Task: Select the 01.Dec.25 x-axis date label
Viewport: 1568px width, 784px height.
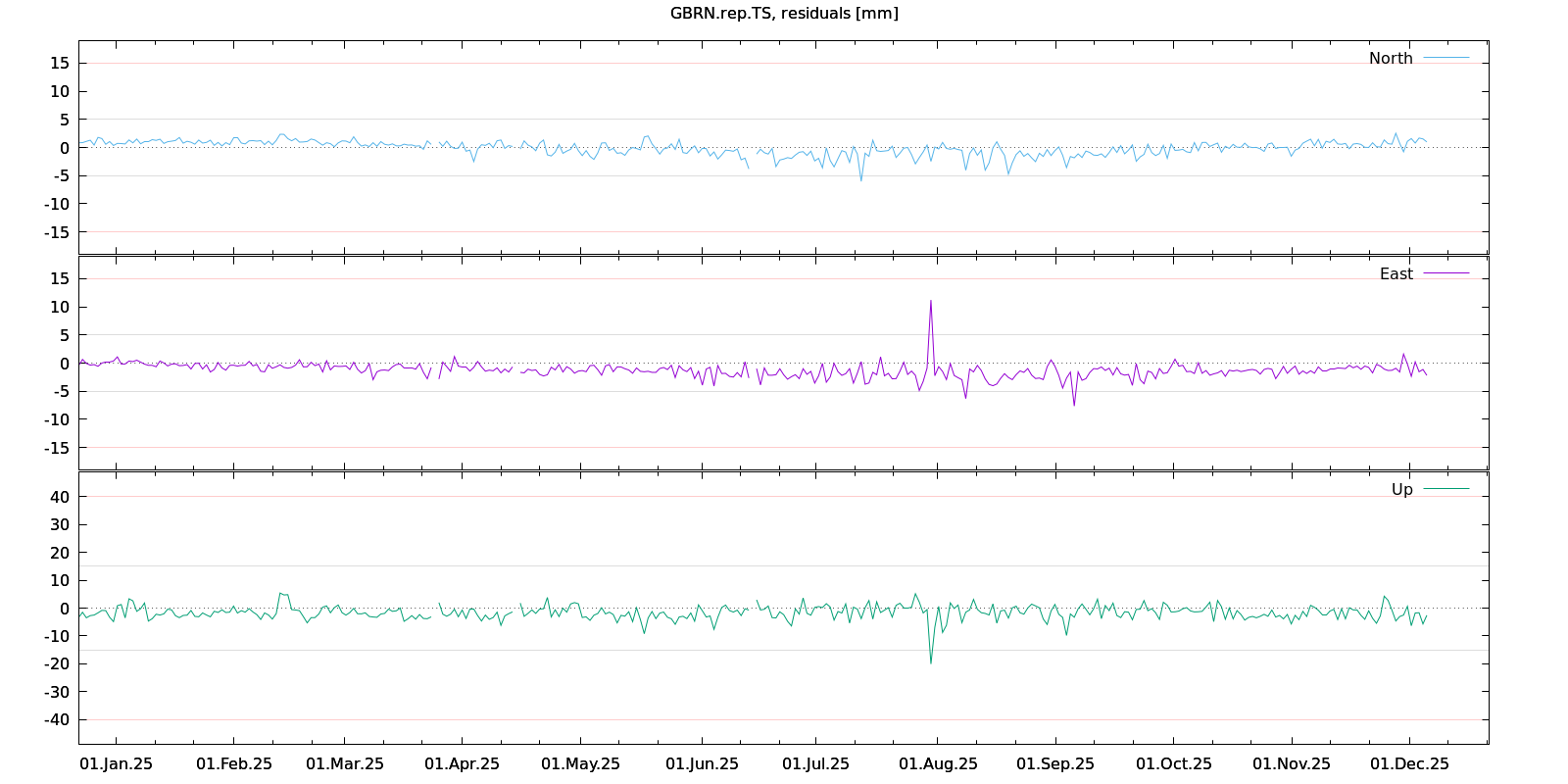Action: pos(1409,763)
